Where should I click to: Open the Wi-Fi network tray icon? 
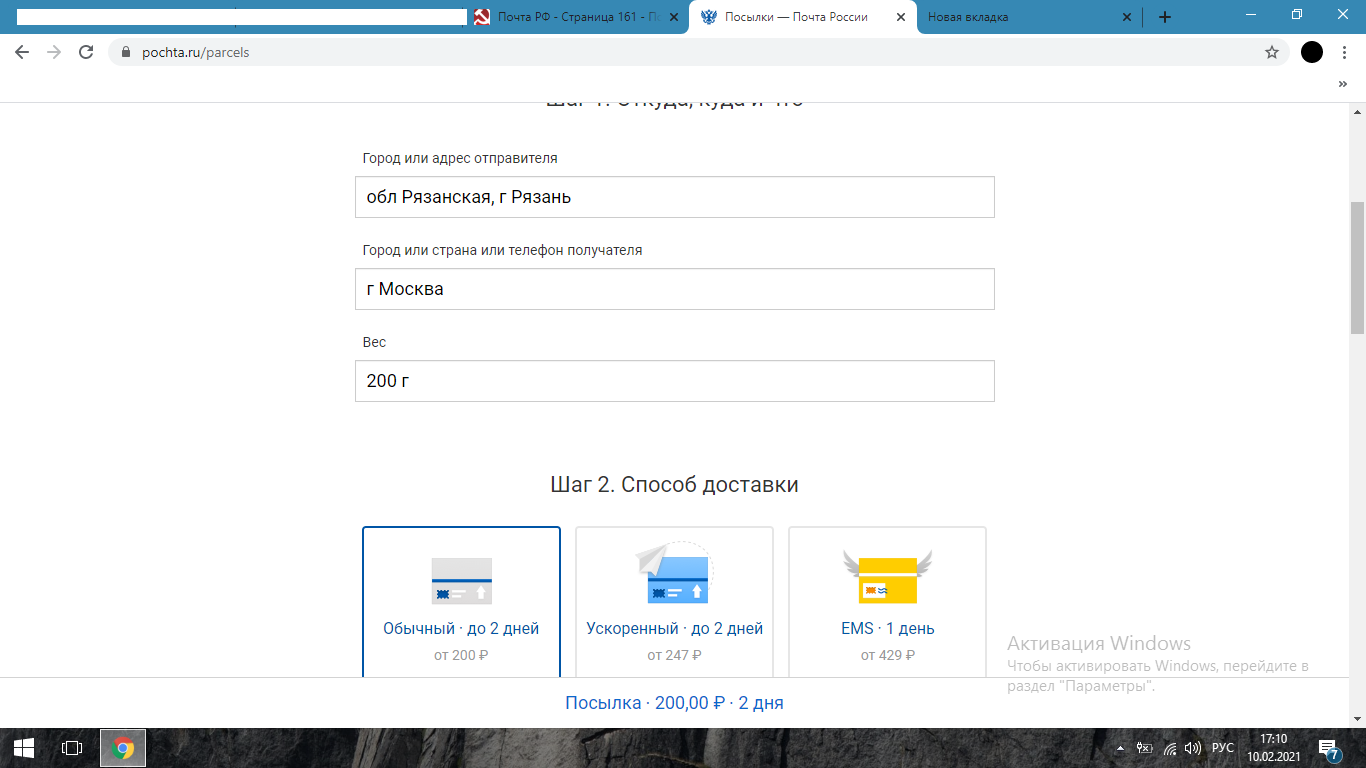(x=1170, y=748)
